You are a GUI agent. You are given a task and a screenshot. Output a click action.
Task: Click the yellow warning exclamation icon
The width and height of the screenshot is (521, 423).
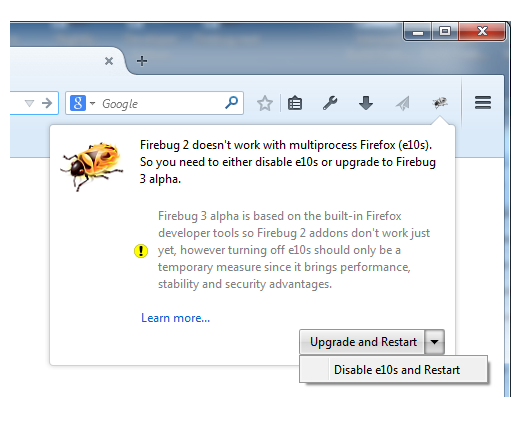[x=141, y=251]
